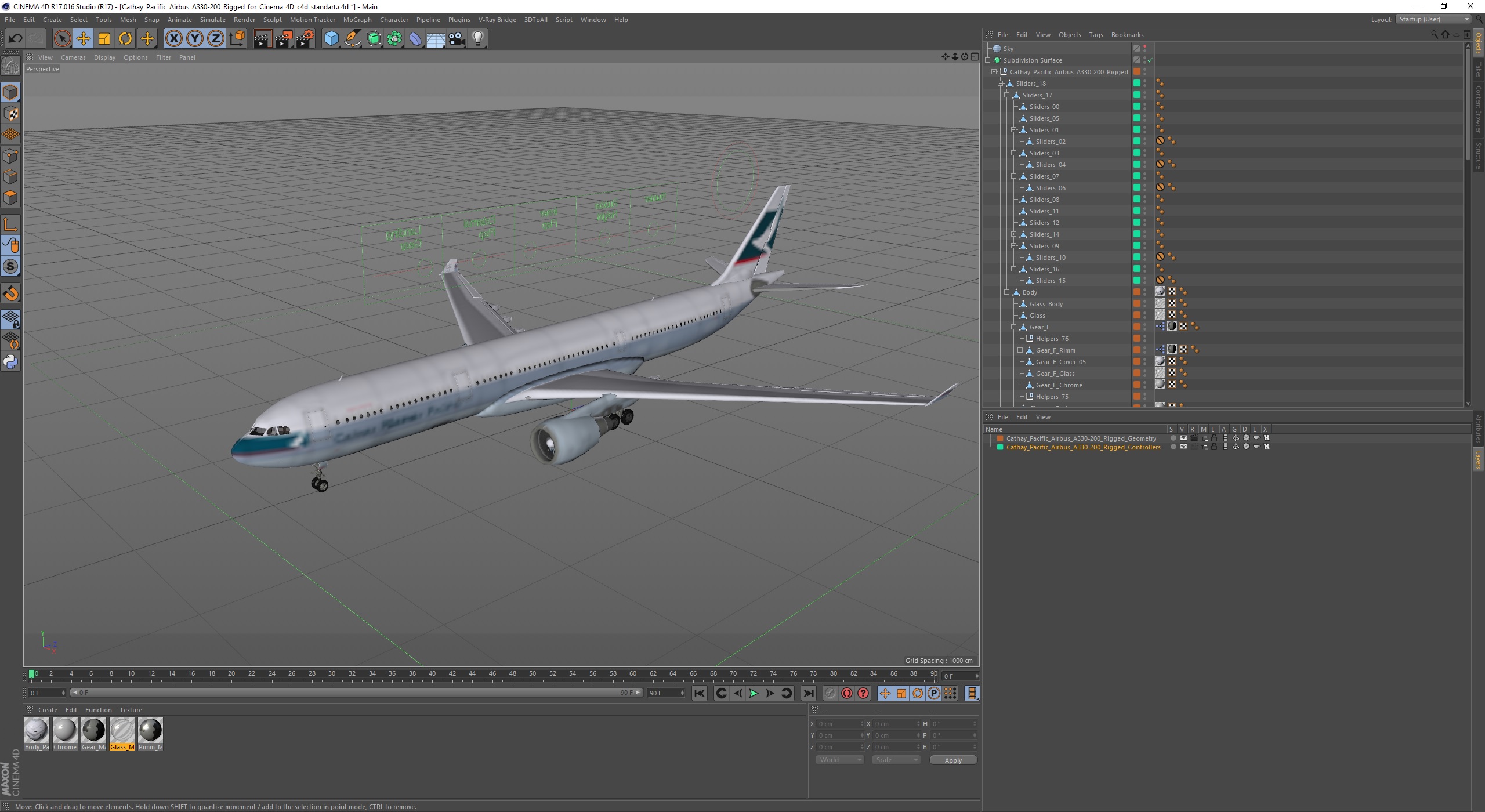Add a Light object
Image resolution: width=1485 pixels, height=812 pixels.
pyautogui.click(x=478, y=39)
